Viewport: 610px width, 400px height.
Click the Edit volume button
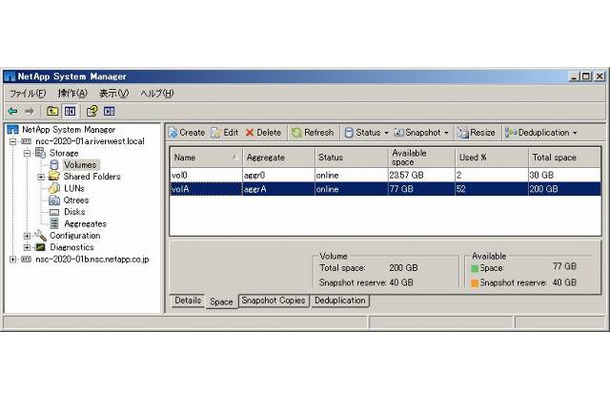pyautogui.click(x=224, y=133)
